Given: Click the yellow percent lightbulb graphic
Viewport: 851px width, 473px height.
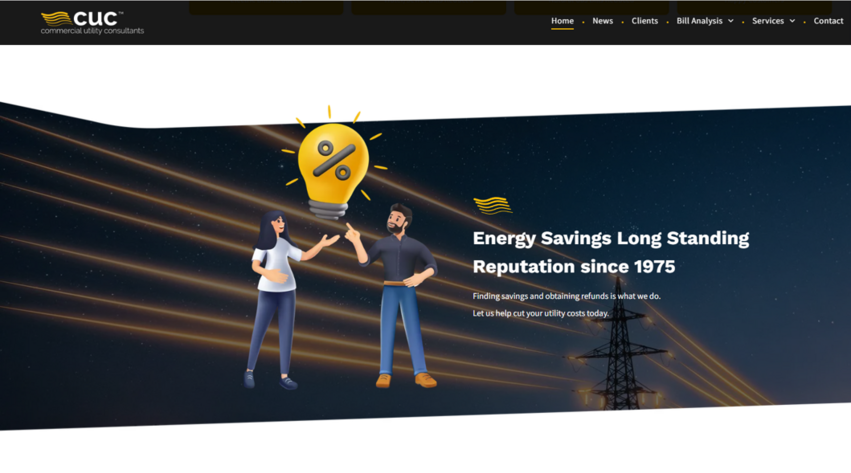Looking at the screenshot, I should coord(333,164).
